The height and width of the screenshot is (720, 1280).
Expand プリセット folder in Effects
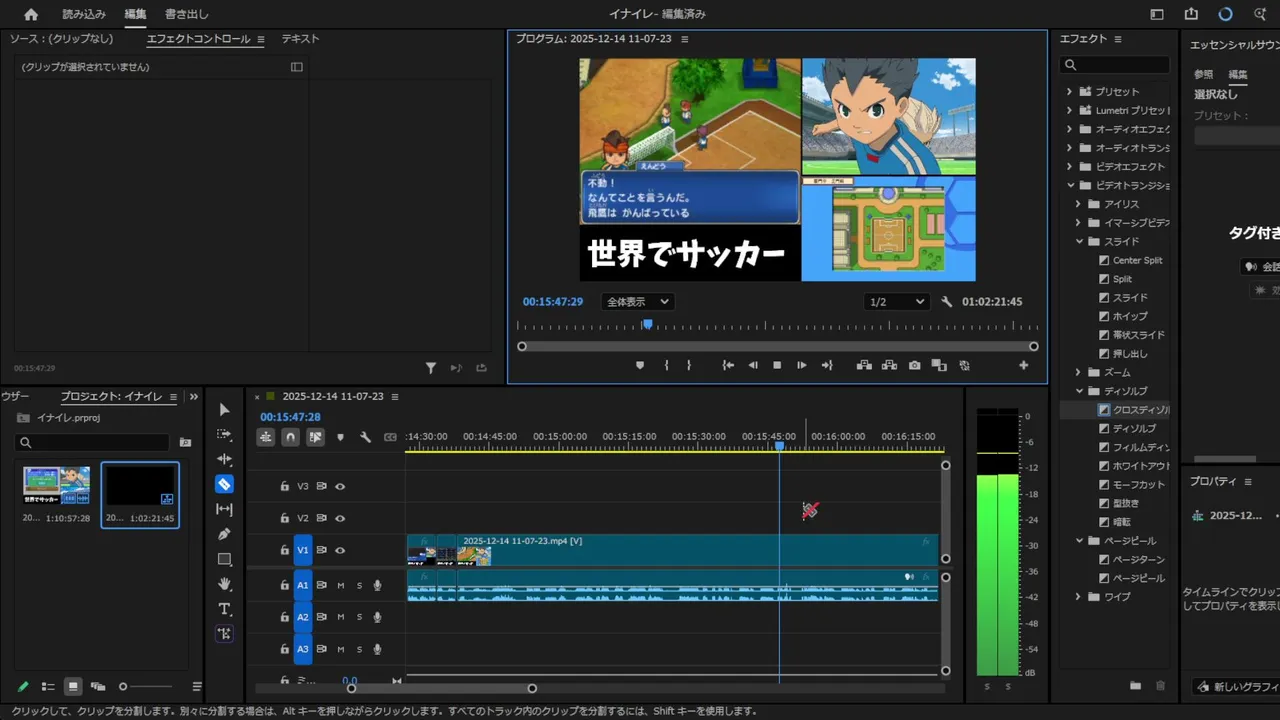(x=1069, y=92)
